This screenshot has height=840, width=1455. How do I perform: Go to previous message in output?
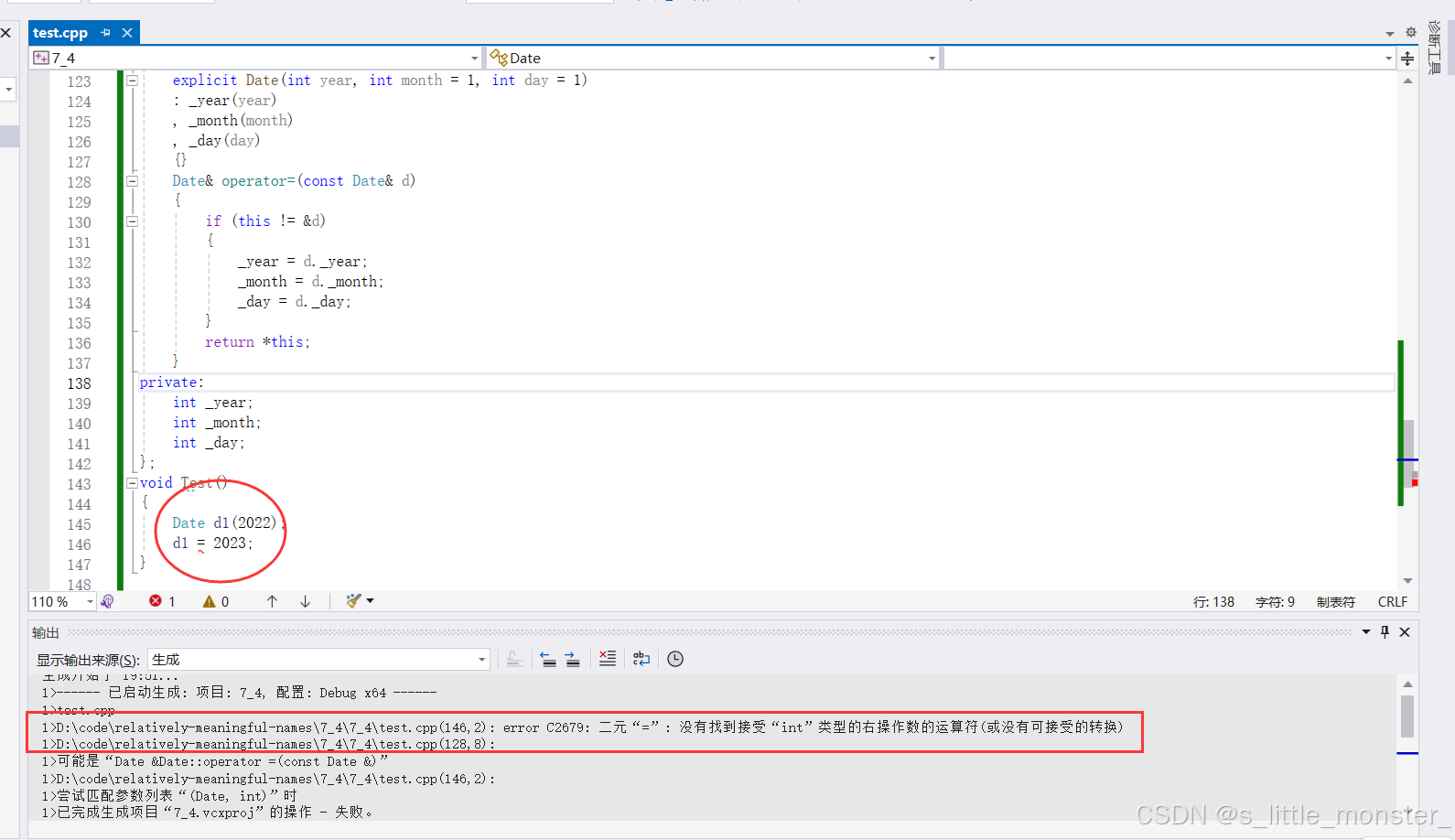click(x=548, y=659)
